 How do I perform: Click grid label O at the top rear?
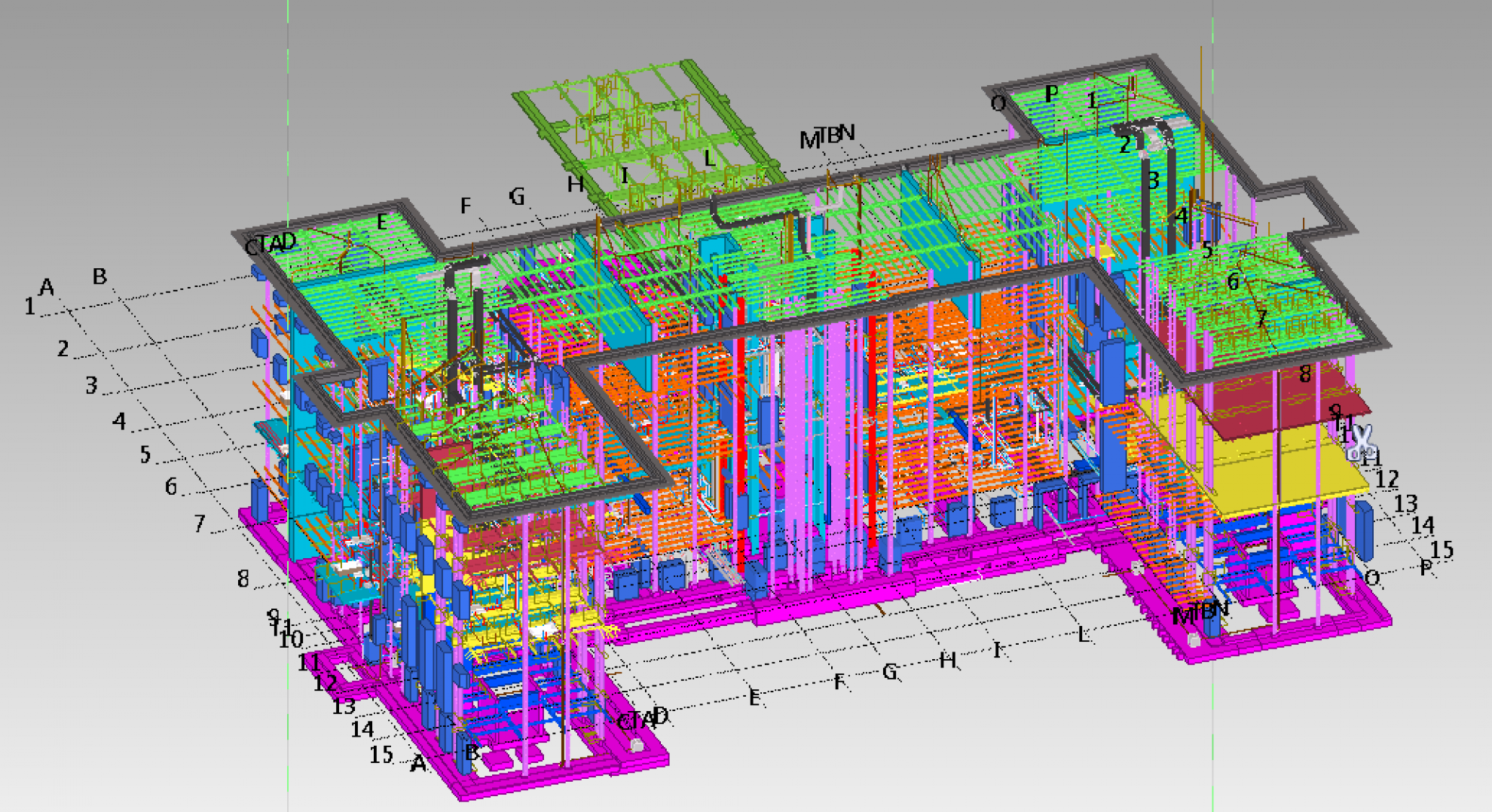click(998, 103)
